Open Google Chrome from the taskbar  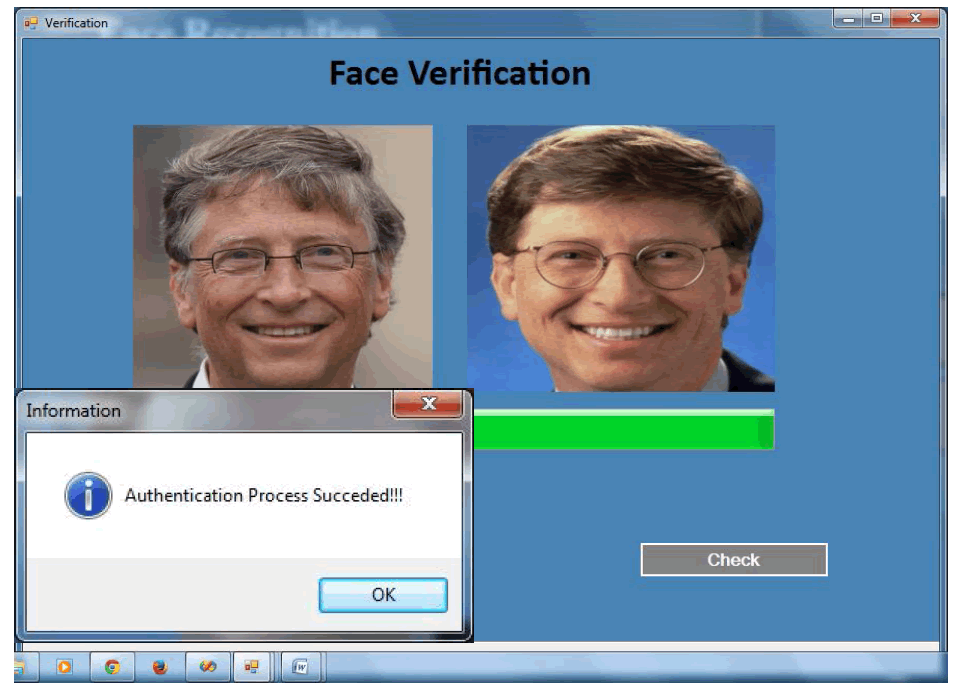112,667
